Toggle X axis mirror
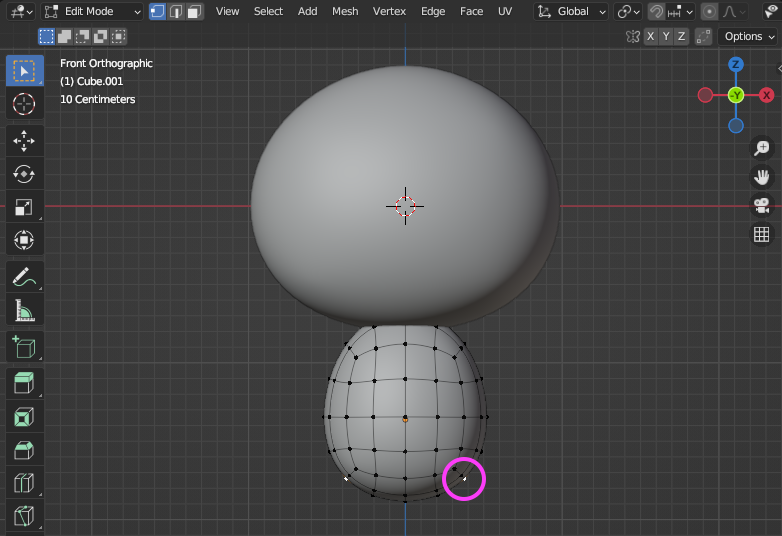782x536 pixels. (651, 36)
